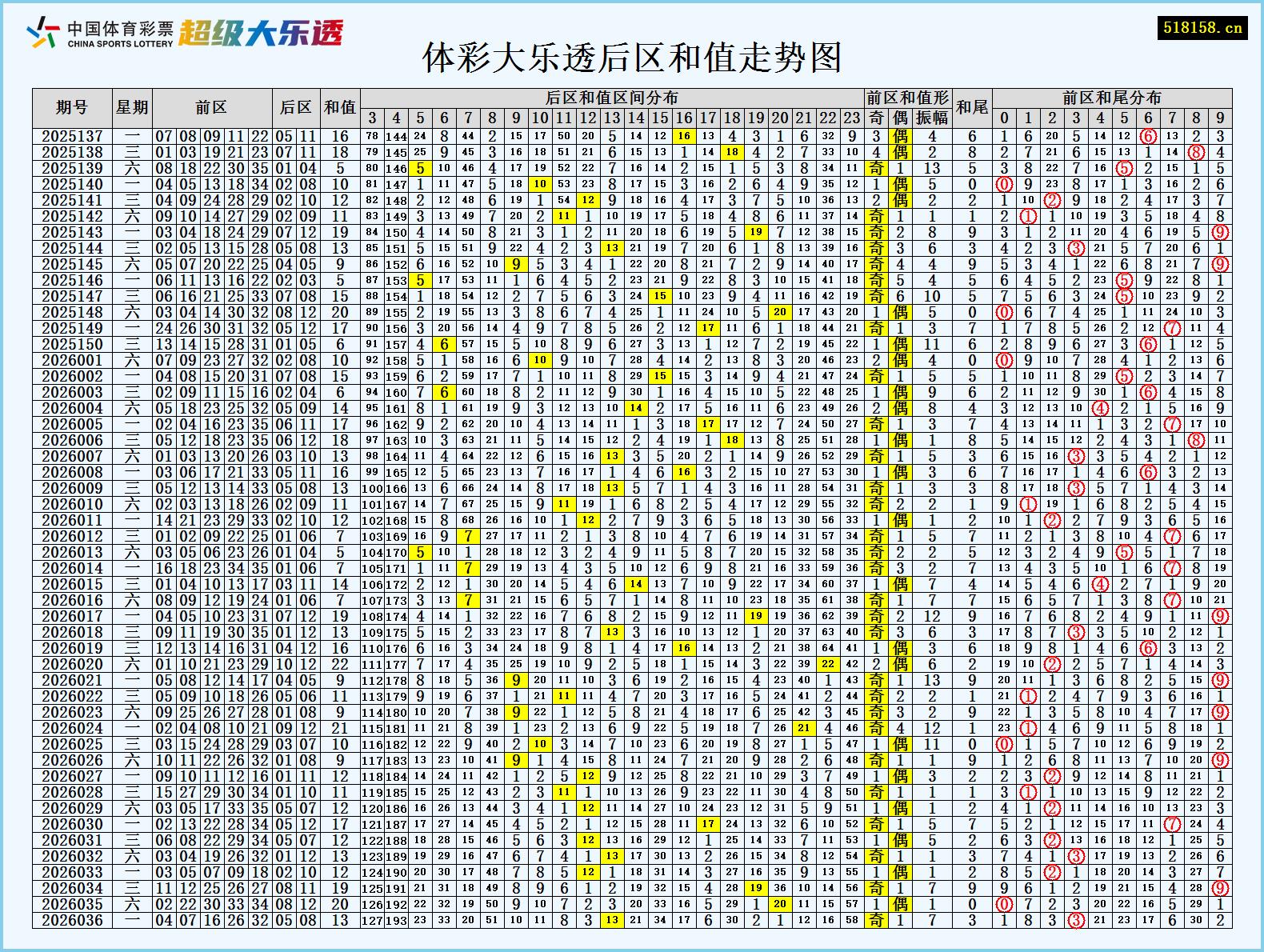Select issue number 2025137 row label
This screenshot has height=952, width=1264.
(72, 136)
